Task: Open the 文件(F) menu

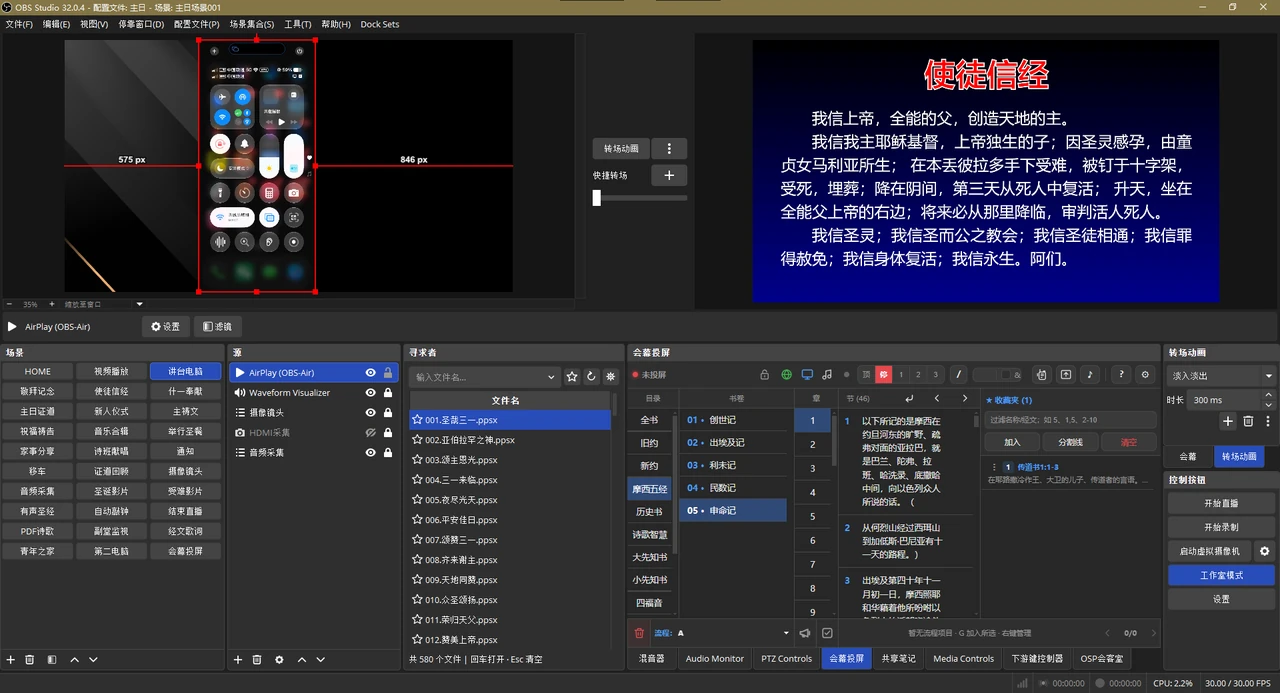Action: tap(19, 24)
